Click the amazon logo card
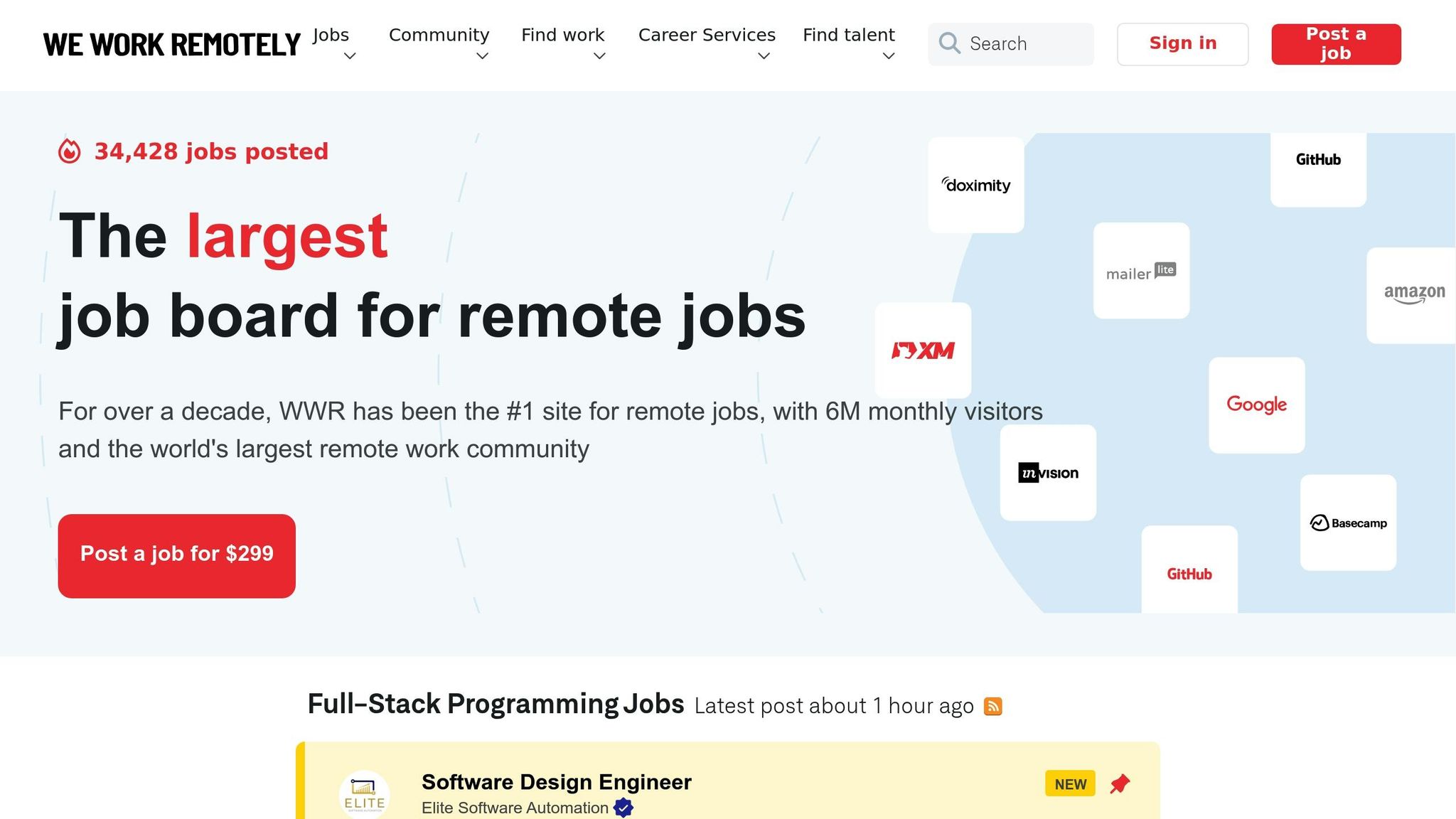The width and height of the screenshot is (1456, 819). click(1411, 296)
